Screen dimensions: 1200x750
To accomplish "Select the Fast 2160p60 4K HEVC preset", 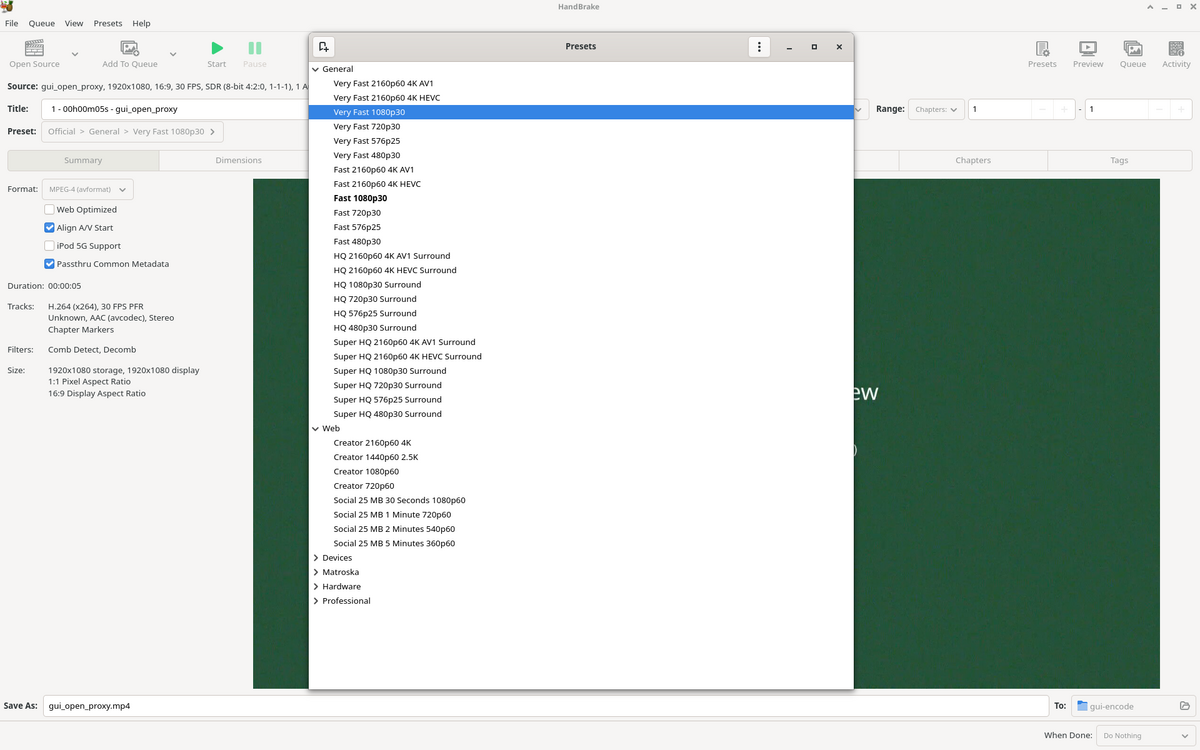I will tap(377, 184).
